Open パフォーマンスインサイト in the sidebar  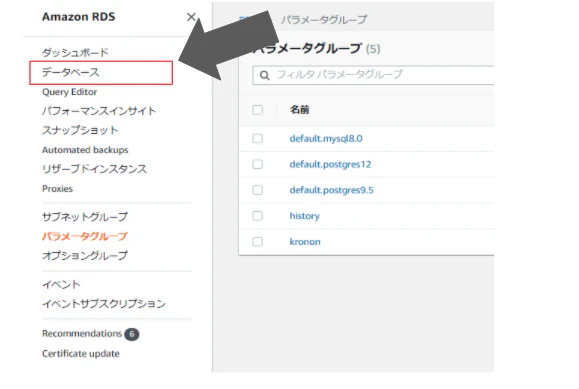(x=99, y=111)
